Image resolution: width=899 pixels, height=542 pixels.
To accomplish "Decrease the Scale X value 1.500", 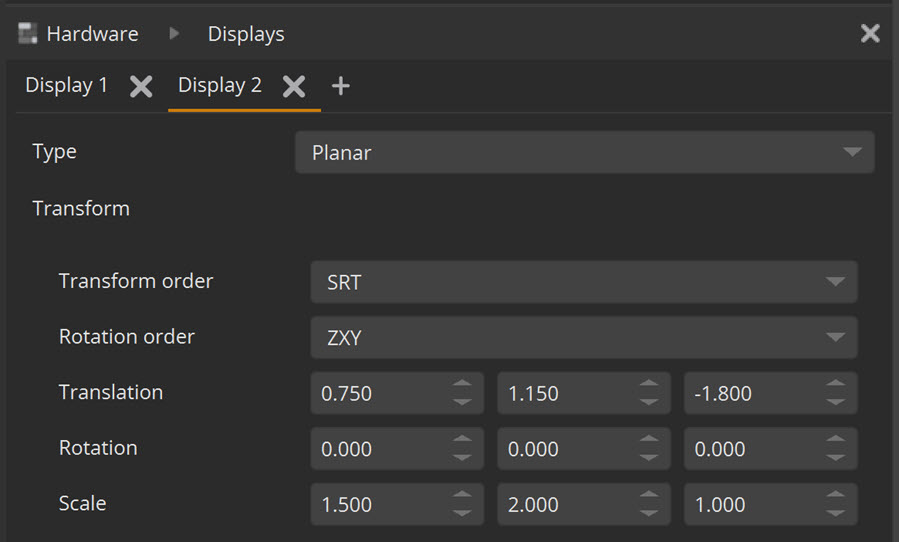I will point(462,513).
